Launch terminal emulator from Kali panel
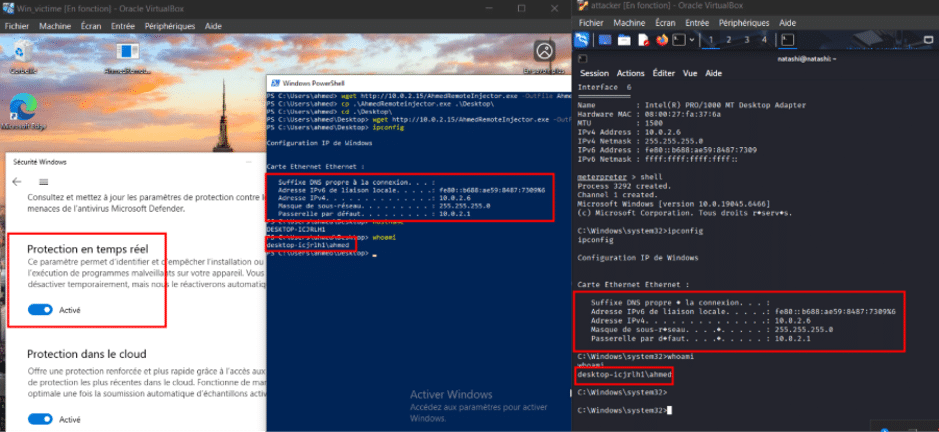The image size is (939, 432). [x=678, y=40]
